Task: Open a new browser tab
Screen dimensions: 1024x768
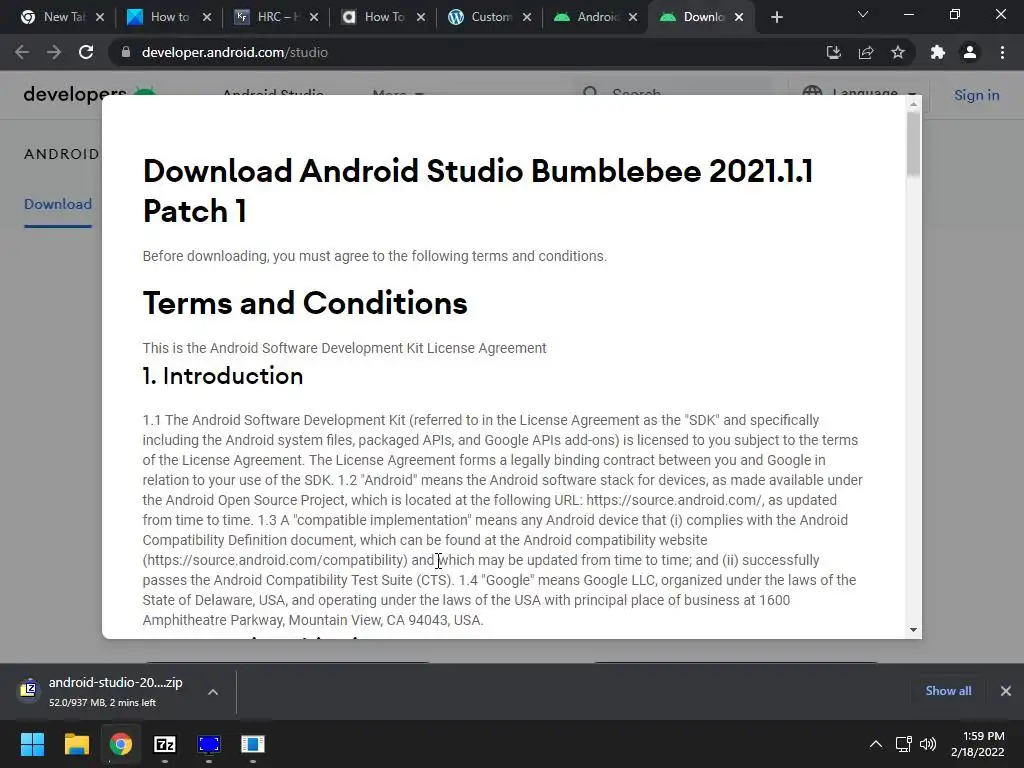Action: click(x=776, y=17)
